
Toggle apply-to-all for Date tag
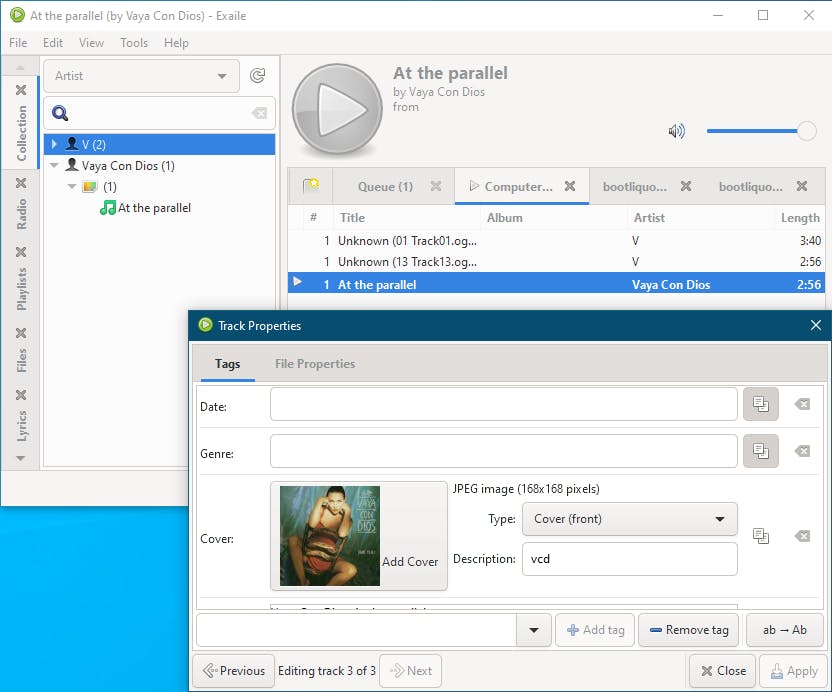point(761,404)
